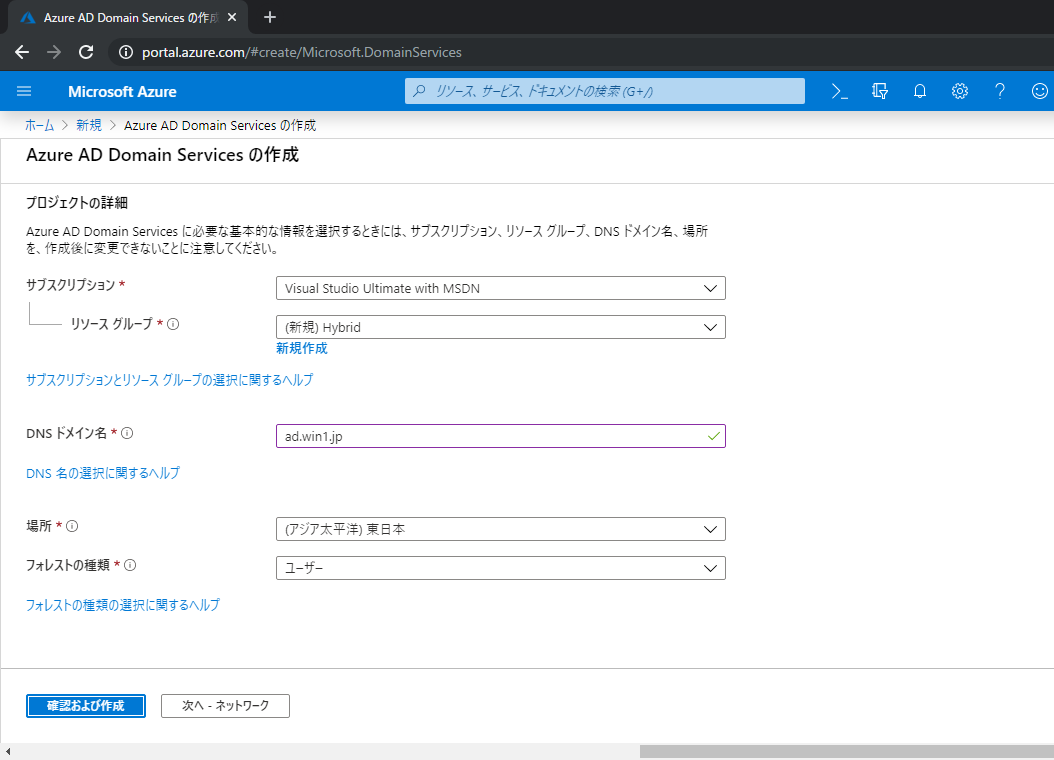Viewport: 1054px width, 760px height.
Task: Select the Azure AD Domain Services browser tab
Action: pos(128,17)
